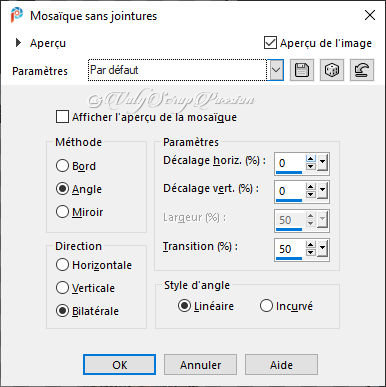Expand the Aperçu preview section
This screenshot has height=387, width=386.
[19, 43]
